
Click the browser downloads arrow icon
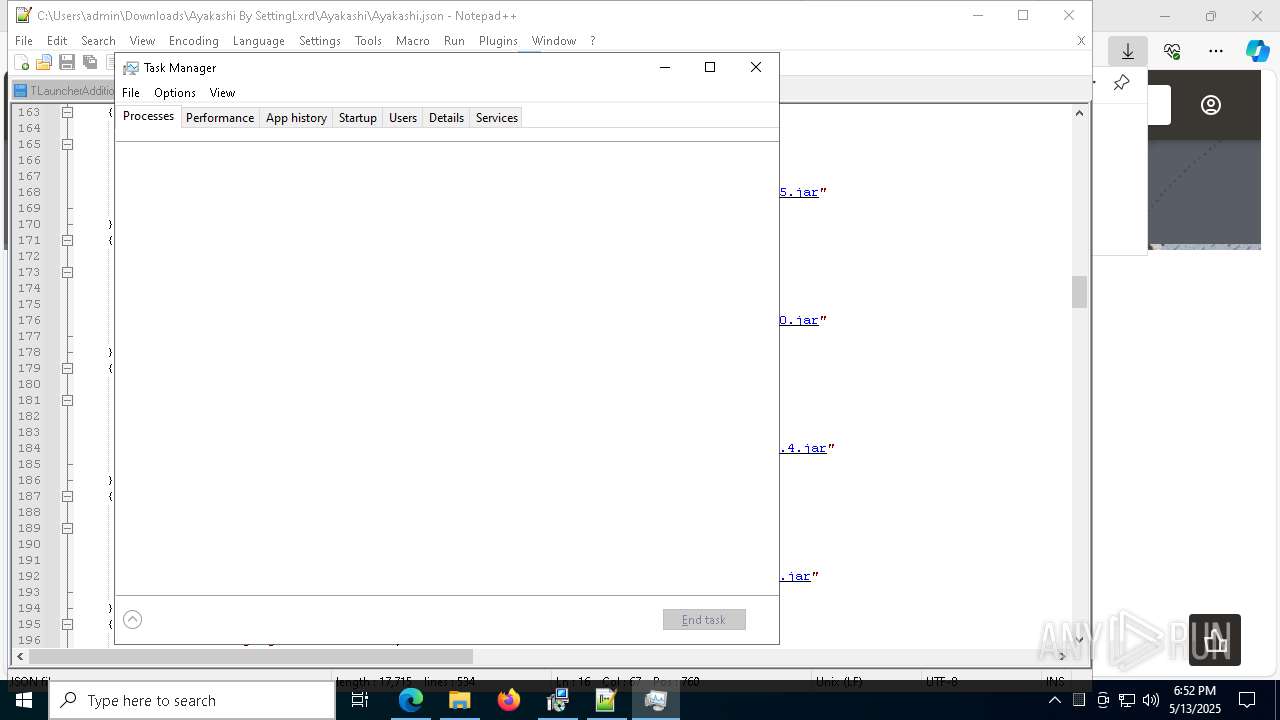tap(1128, 51)
